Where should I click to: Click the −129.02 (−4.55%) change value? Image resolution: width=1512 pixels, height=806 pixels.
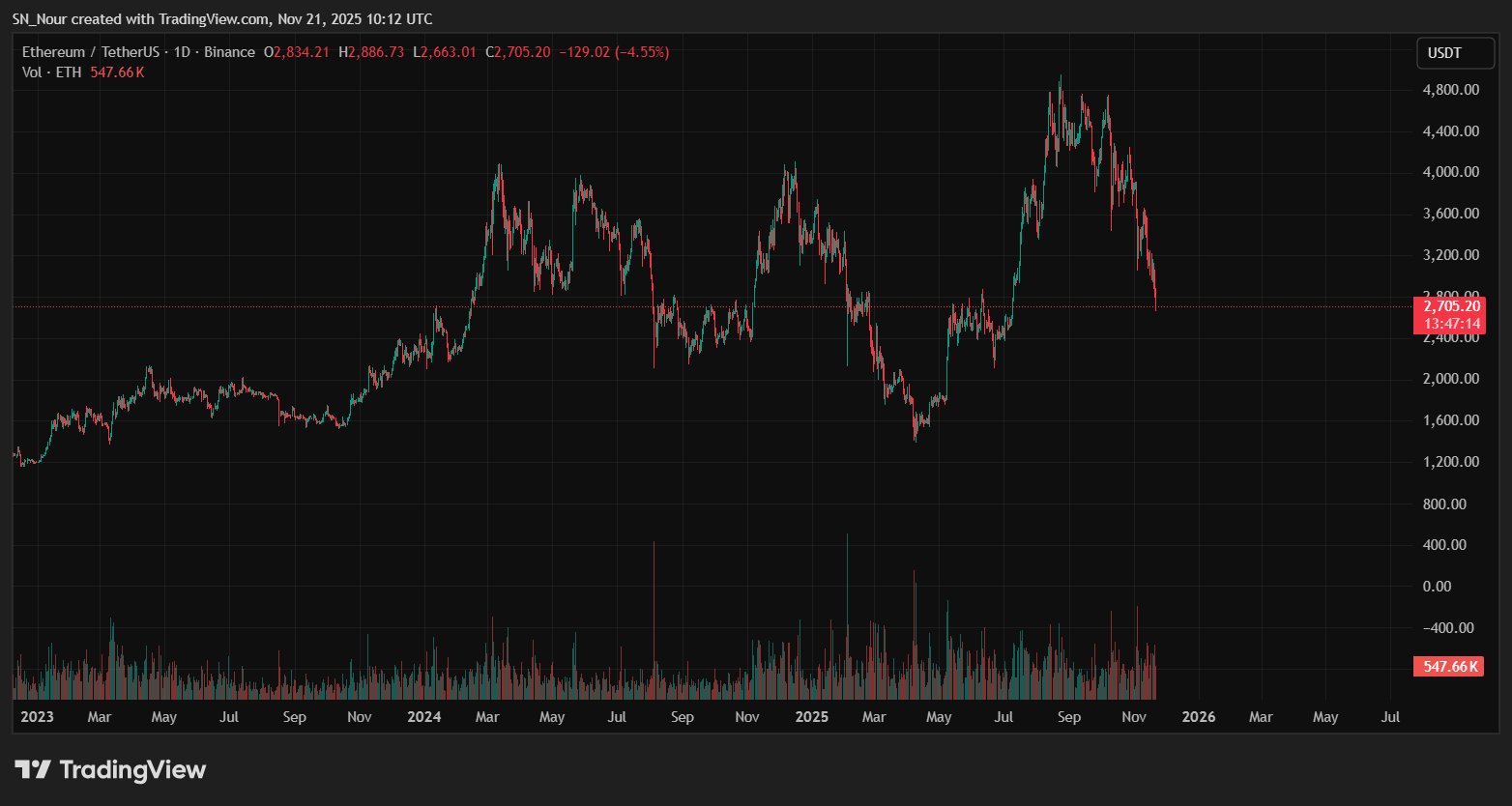613,52
